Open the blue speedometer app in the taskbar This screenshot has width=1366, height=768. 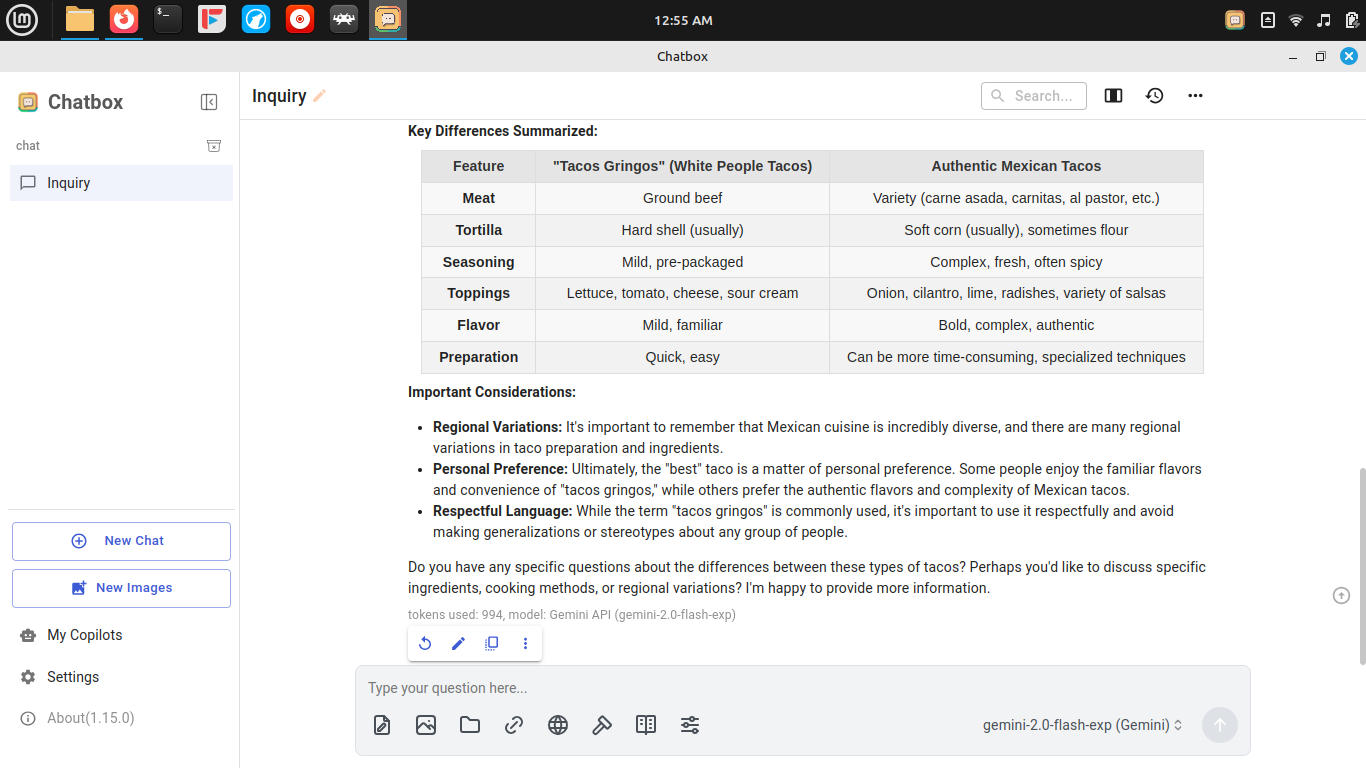tap(256, 19)
